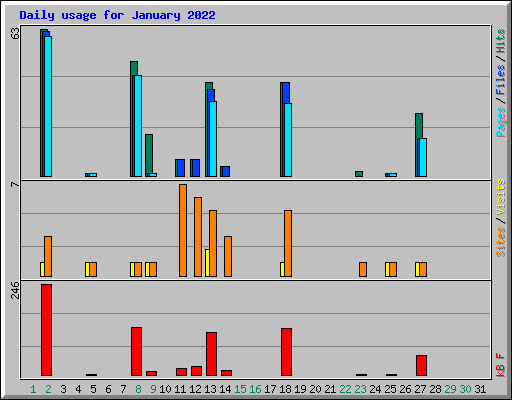Click day label "31" on the x-axis
The image size is (512, 400).
pyautogui.click(x=480, y=389)
